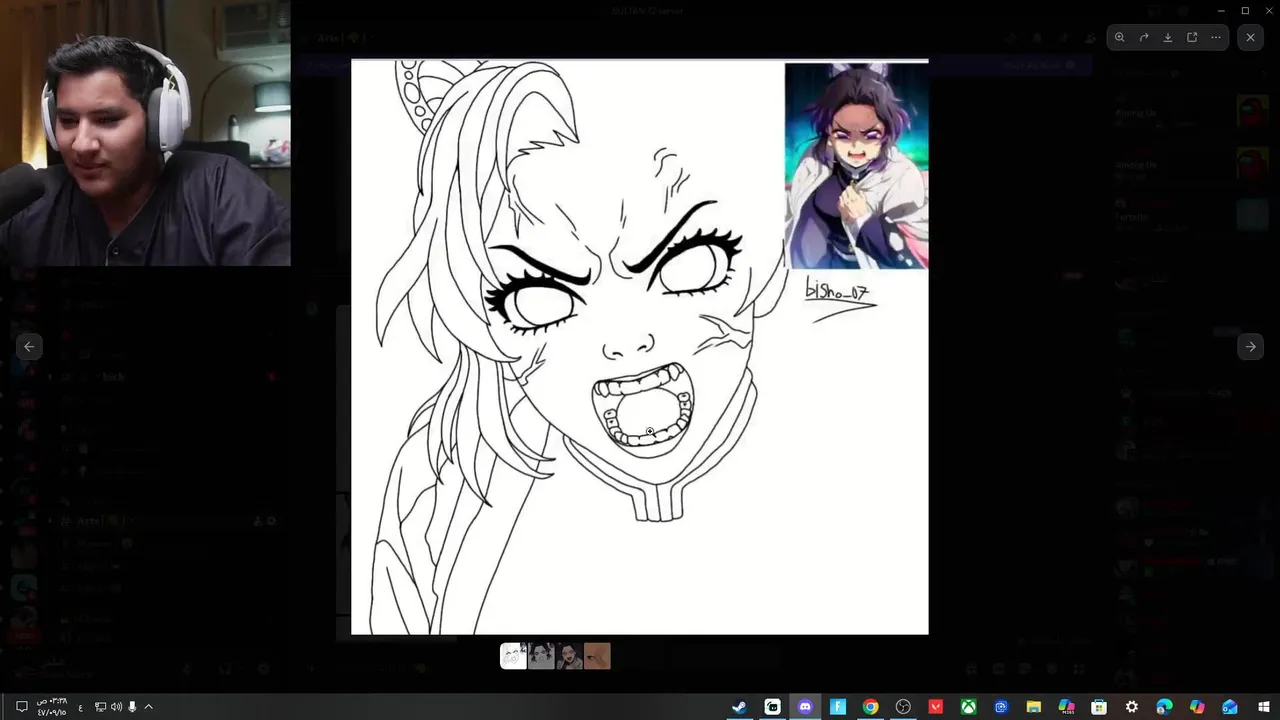Screen dimensions: 1280x720
Task: Close the Discord image viewer
Action: [x=1250, y=37]
